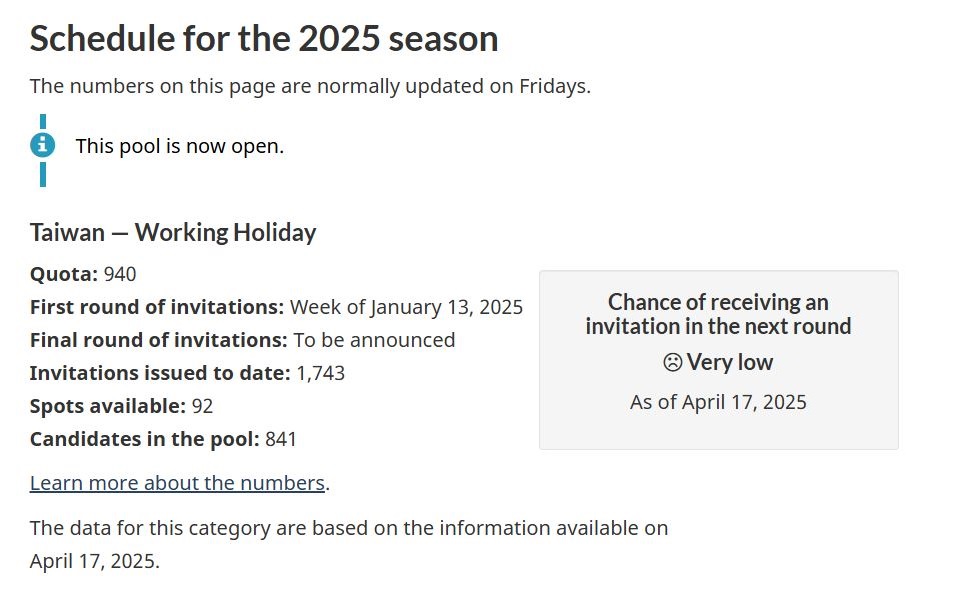Select the Taiwan — Working Holiday heading
The image size is (955, 603).
point(173,233)
